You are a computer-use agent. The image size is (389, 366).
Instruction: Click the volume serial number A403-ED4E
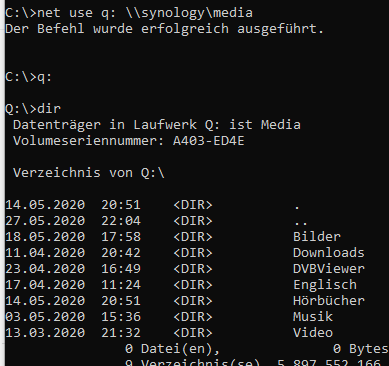coord(209,141)
